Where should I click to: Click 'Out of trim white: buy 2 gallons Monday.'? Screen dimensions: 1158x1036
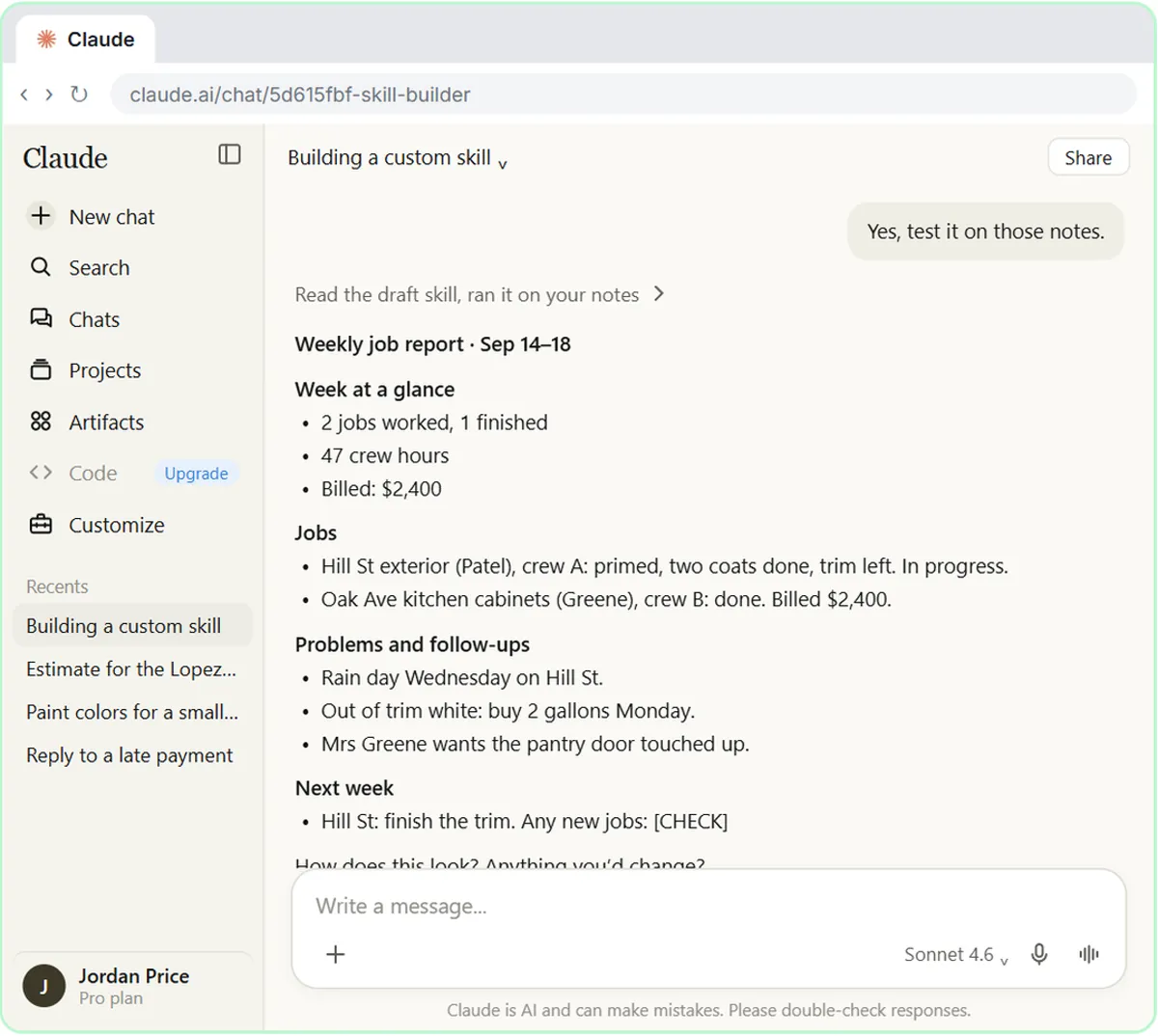pyautogui.click(x=508, y=712)
